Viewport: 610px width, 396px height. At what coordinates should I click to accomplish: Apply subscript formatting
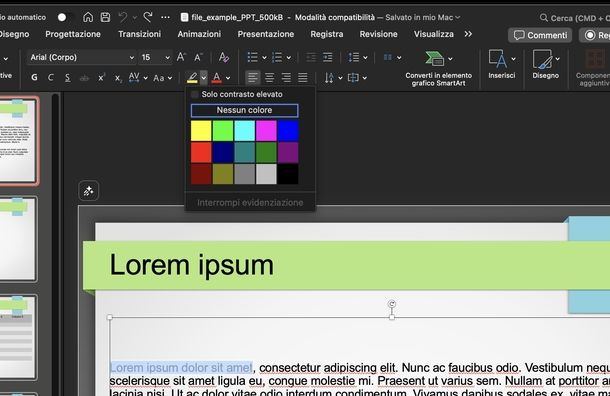pos(118,78)
